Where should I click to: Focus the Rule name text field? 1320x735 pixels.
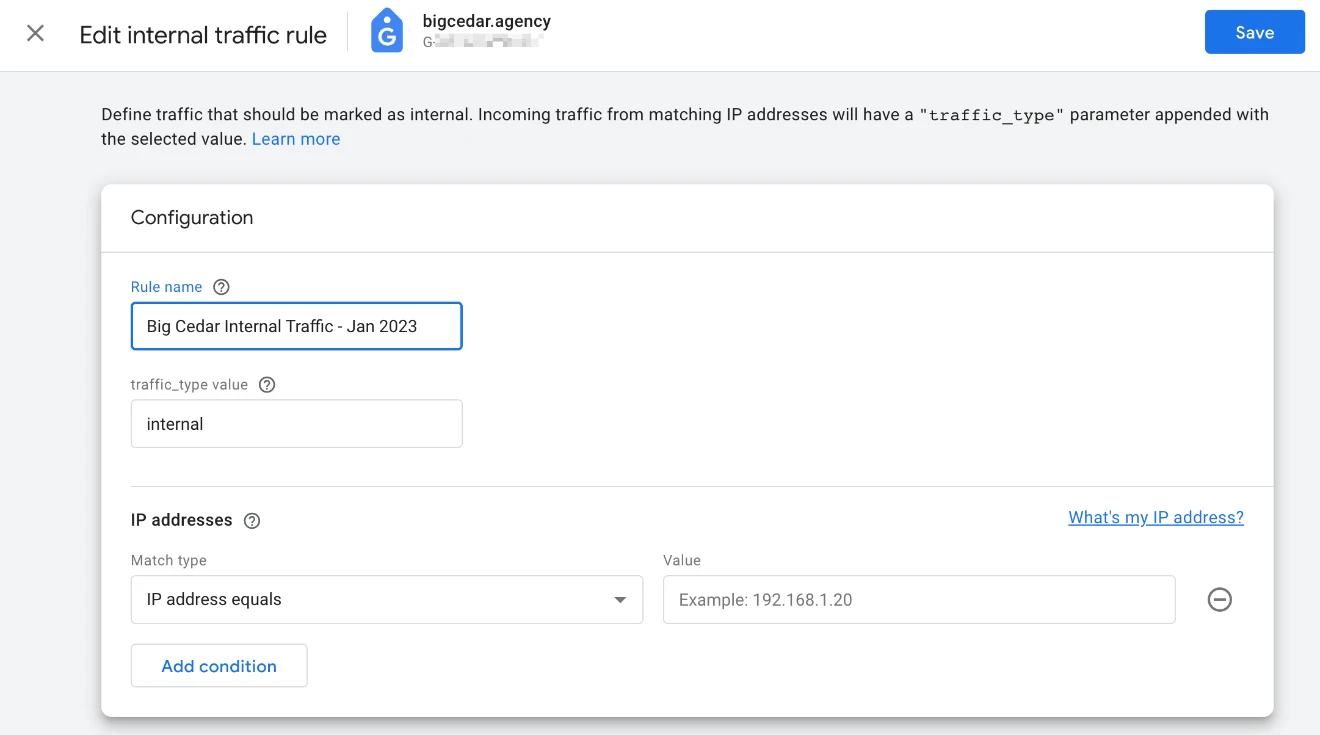click(297, 326)
